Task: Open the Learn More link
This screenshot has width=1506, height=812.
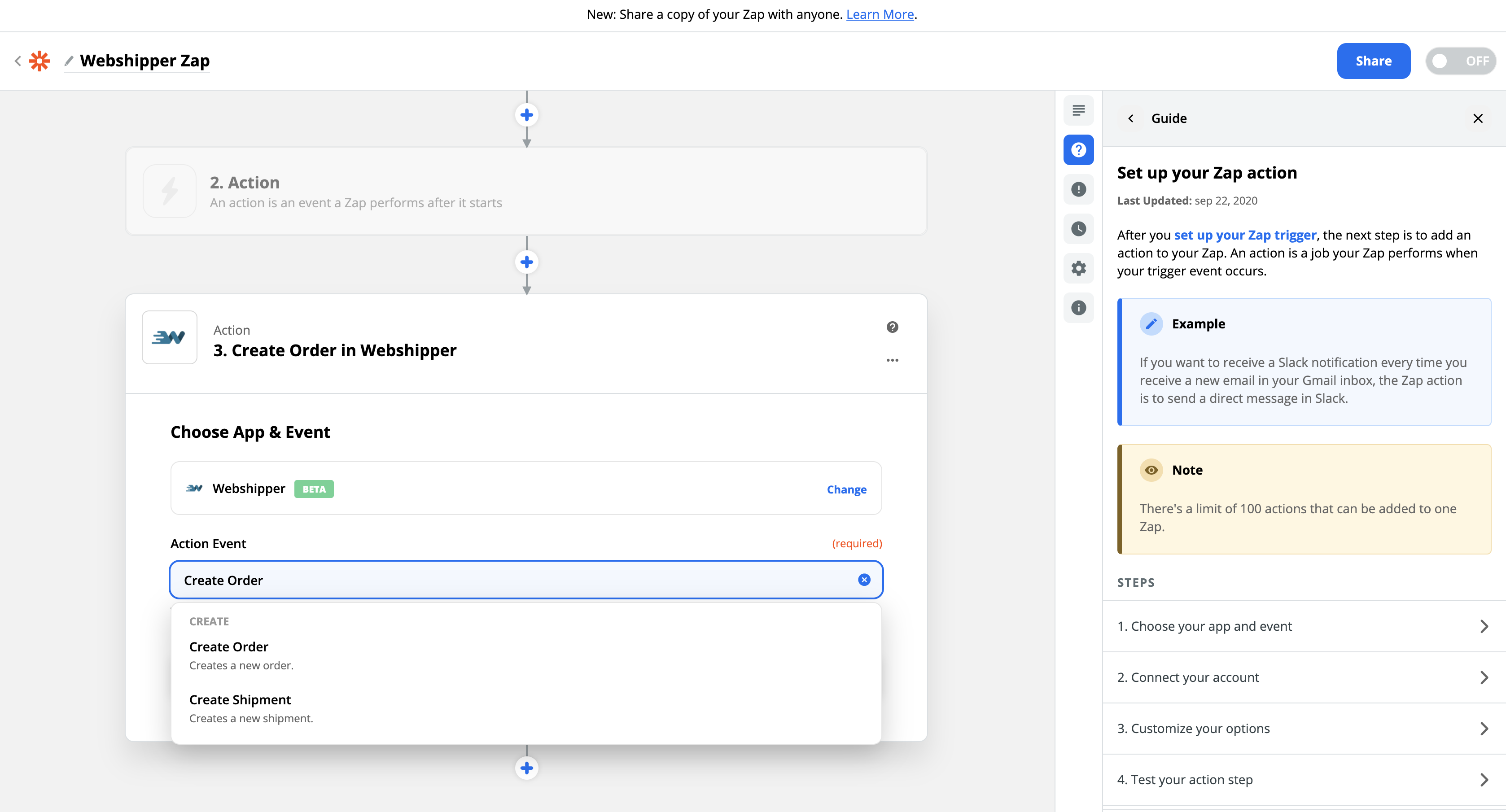Action: click(880, 14)
